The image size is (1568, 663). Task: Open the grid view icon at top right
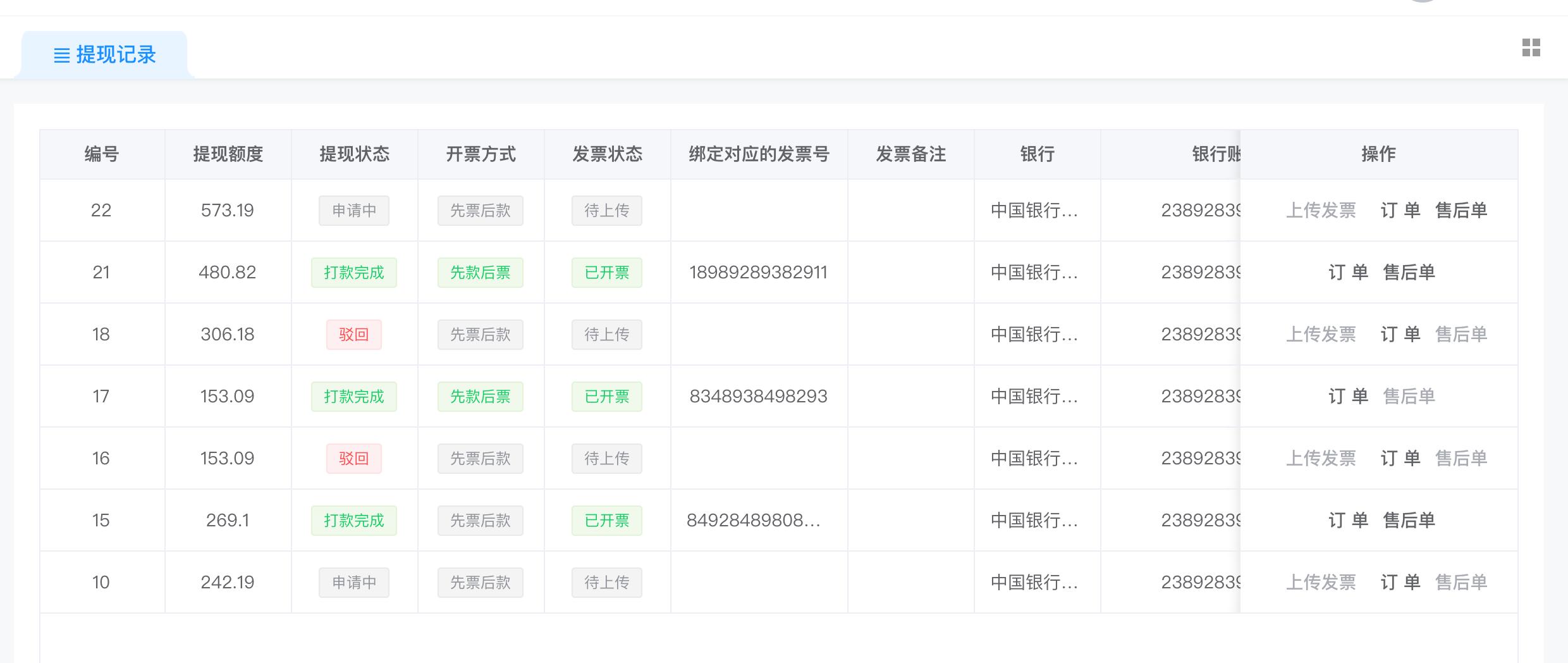point(1531,47)
